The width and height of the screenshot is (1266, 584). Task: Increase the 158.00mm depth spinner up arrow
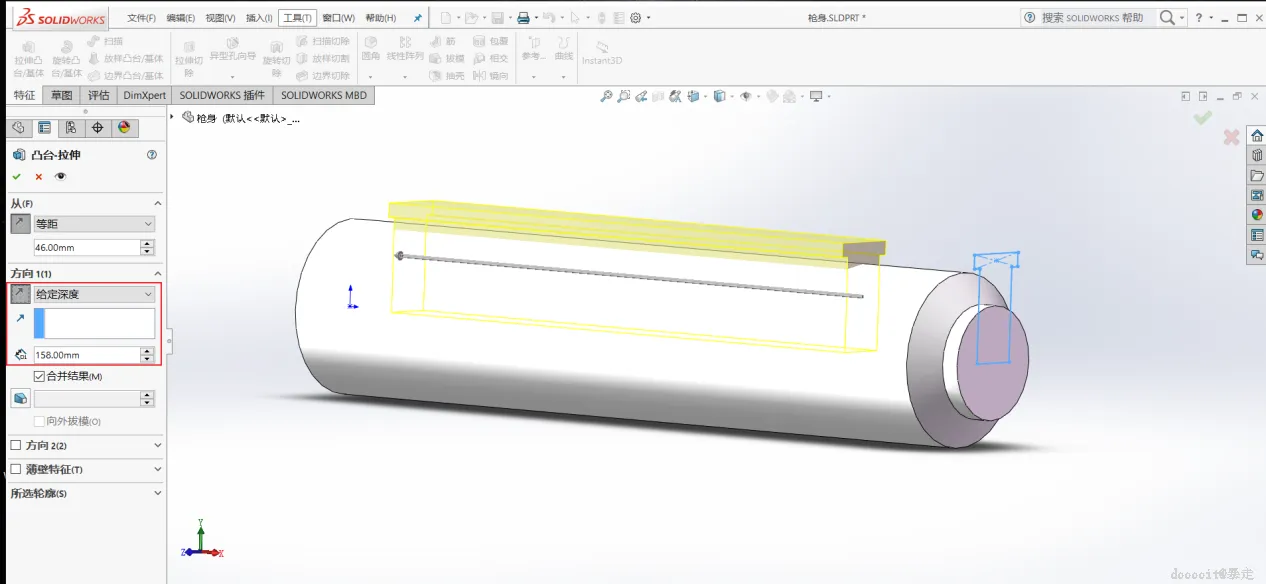[x=148, y=351]
